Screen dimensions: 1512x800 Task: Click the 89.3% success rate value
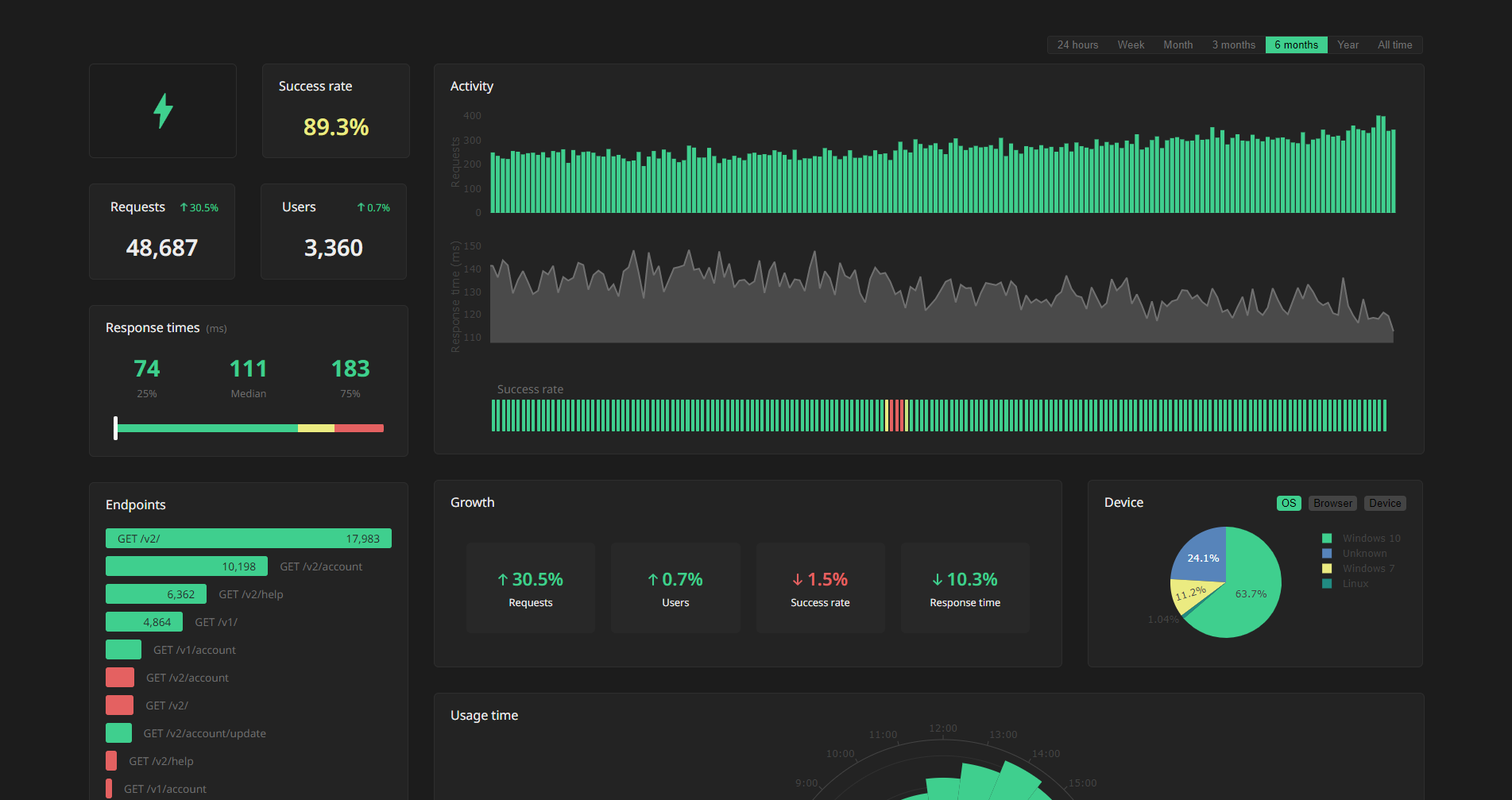[x=336, y=127]
